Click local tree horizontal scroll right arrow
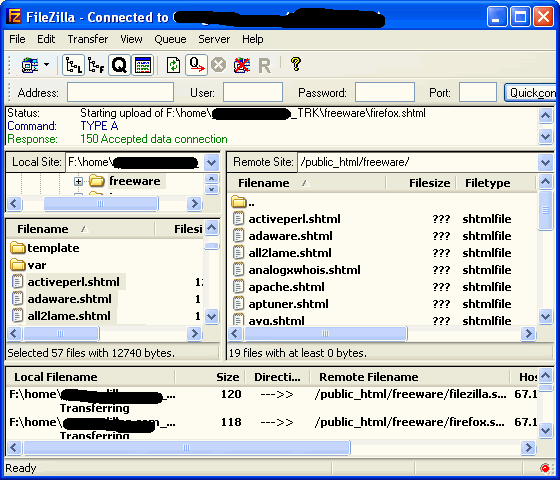Image resolution: width=560 pixels, height=480 pixels. coord(194,204)
